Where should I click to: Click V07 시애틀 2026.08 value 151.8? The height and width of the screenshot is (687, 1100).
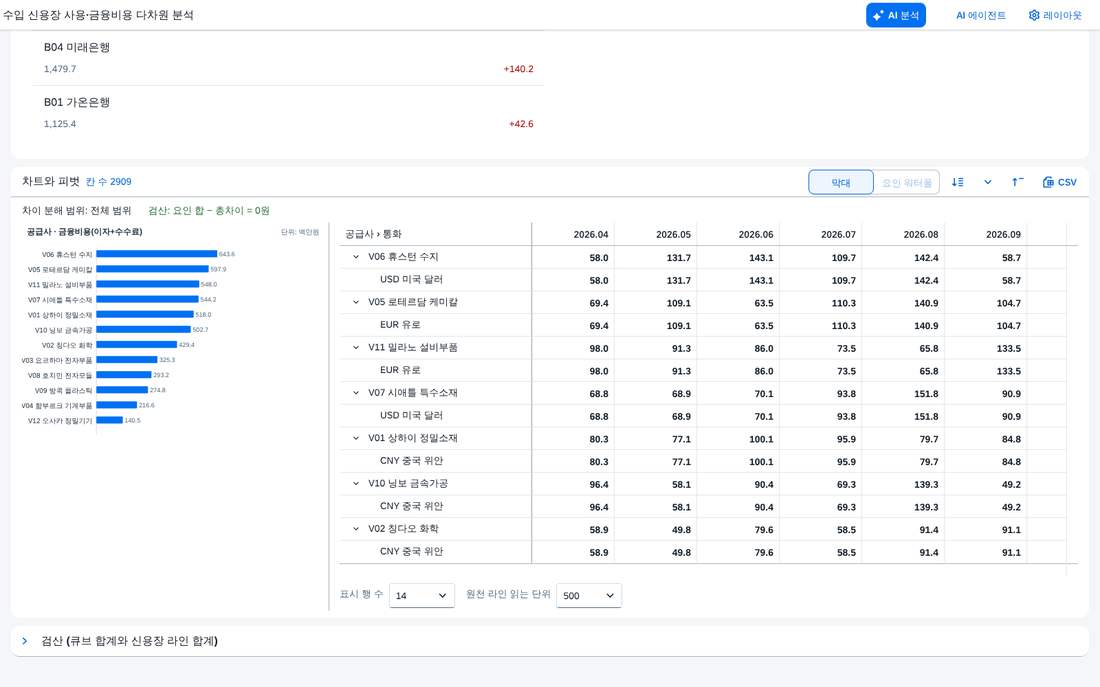pos(926,394)
